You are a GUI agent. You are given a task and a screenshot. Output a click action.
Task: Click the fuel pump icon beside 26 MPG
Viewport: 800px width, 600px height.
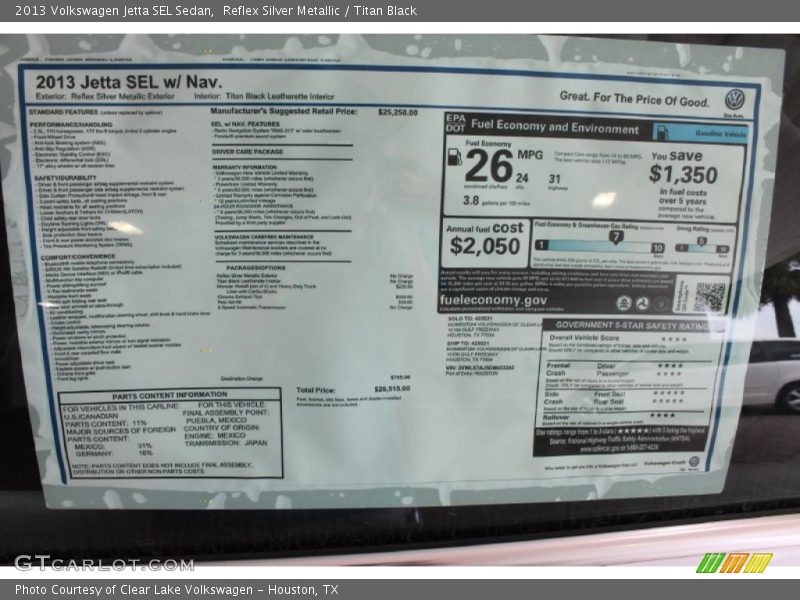click(x=454, y=157)
